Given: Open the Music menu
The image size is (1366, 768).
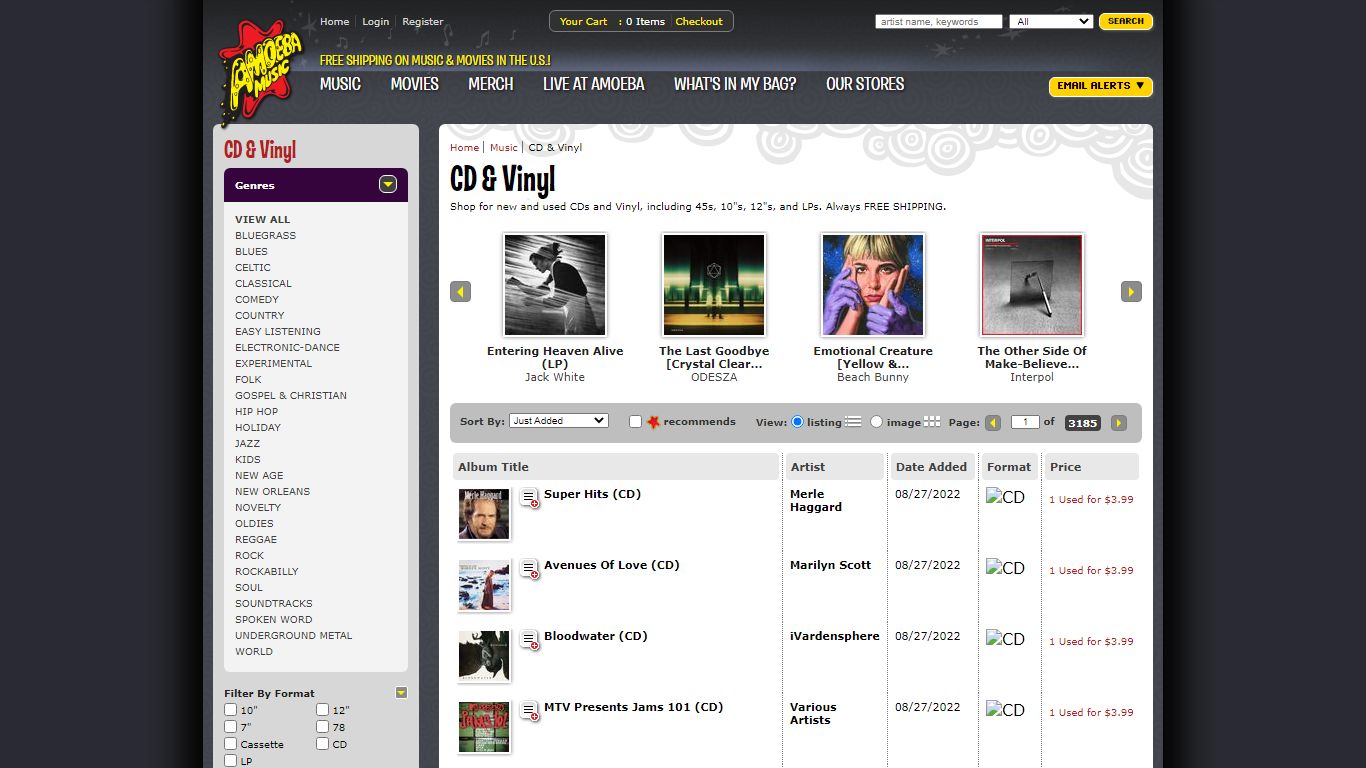Looking at the screenshot, I should pyautogui.click(x=340, y=84).
